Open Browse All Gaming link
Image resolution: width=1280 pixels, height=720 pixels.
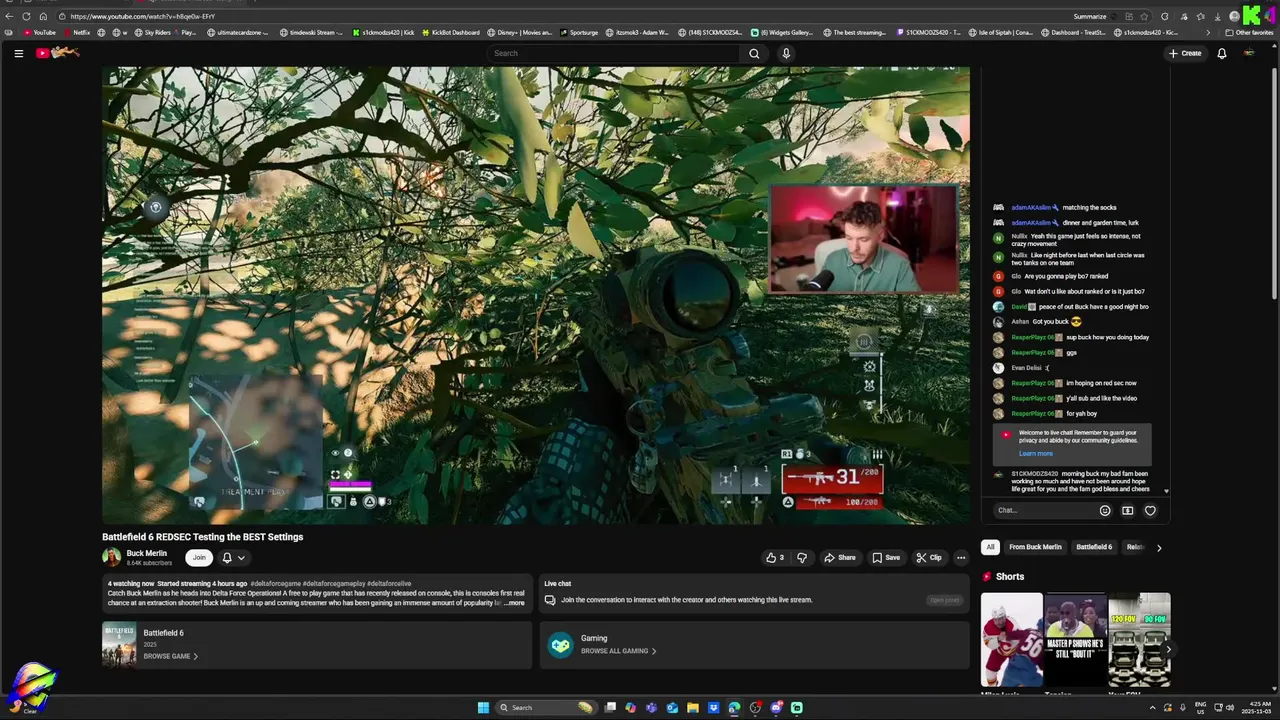[x=618, y=651]
